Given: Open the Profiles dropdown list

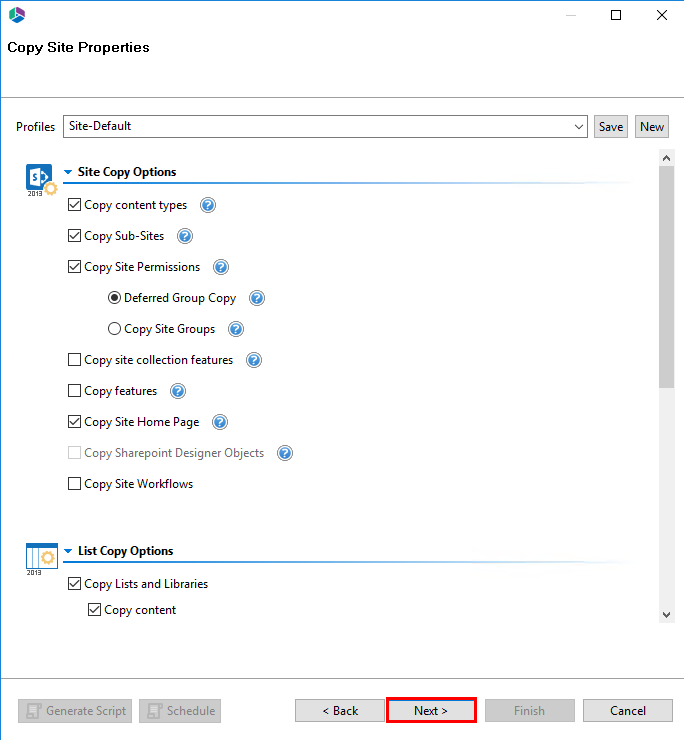Looking at the screenshot, I should [580, 127].
